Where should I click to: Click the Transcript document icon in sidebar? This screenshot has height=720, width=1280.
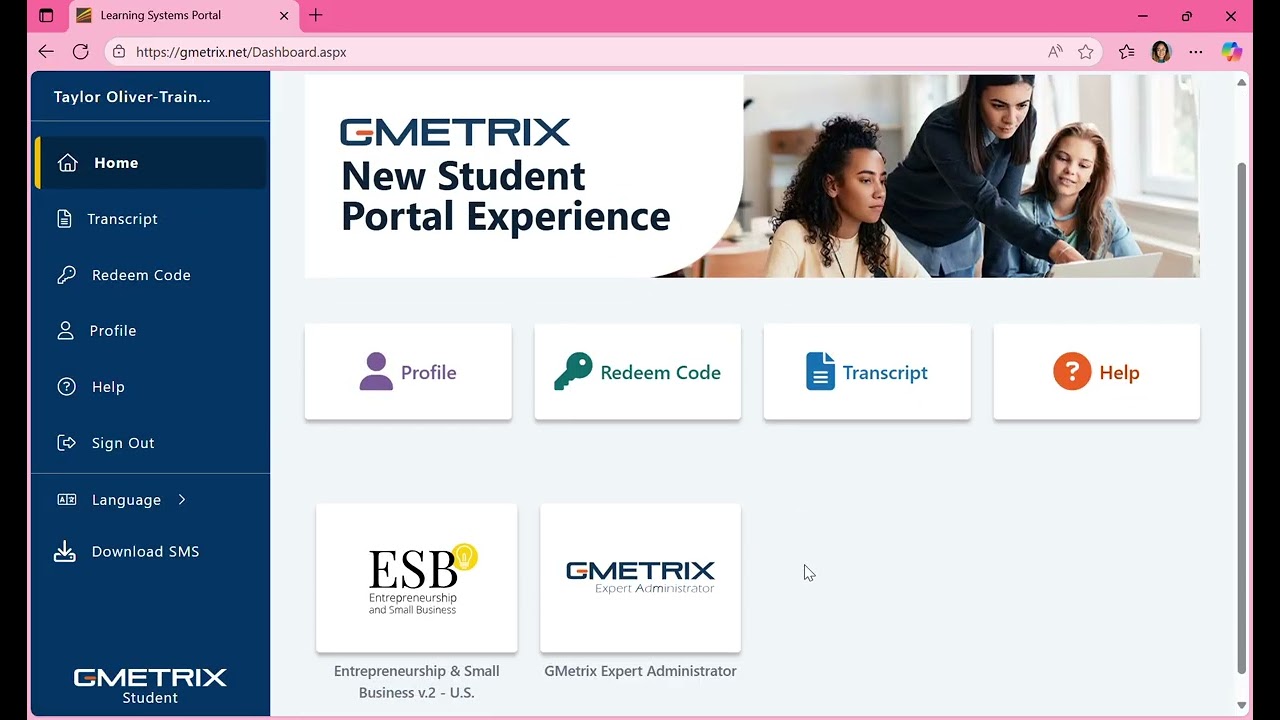point(65,219)
